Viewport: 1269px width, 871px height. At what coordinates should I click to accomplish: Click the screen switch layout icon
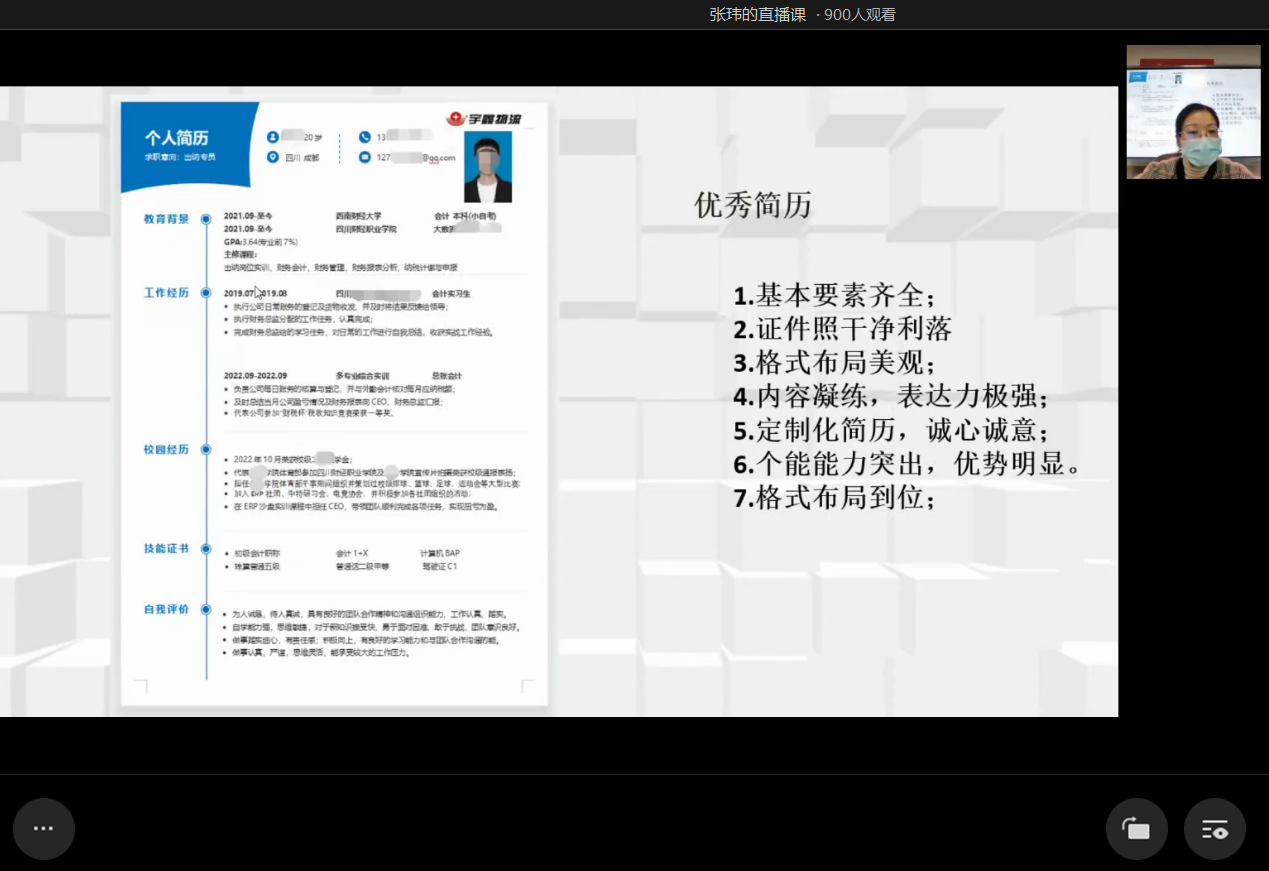[1136, 829]
